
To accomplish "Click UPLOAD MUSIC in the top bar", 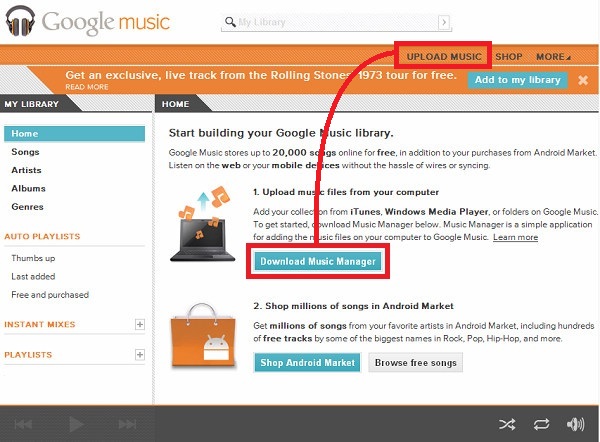I will click(444, 57).
